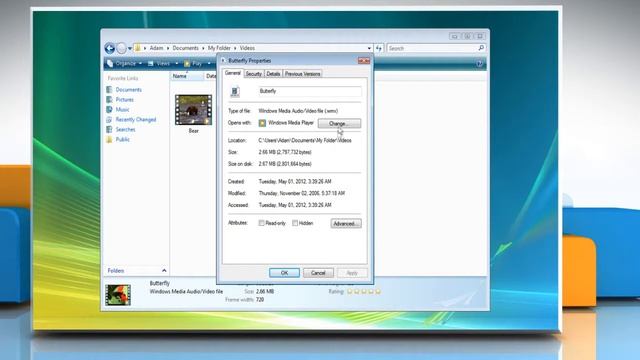The width and height of the screenshot is (640, 360).
Task: Click the Documents favorite link icon
Action: pyautogui.click(x=109, y=90)
